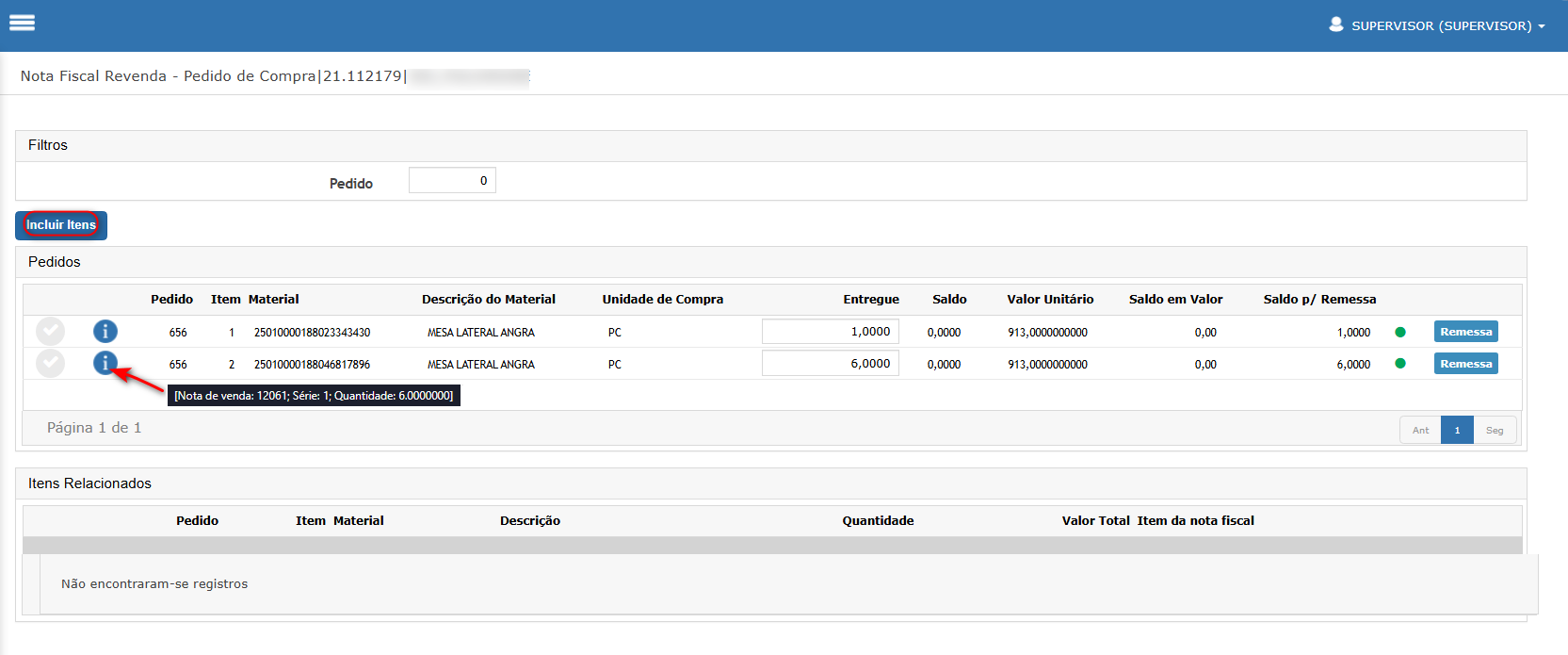Go to next page with Seg
The height and width of the screenshot is (655, 1568).
tap(1495, 431)
